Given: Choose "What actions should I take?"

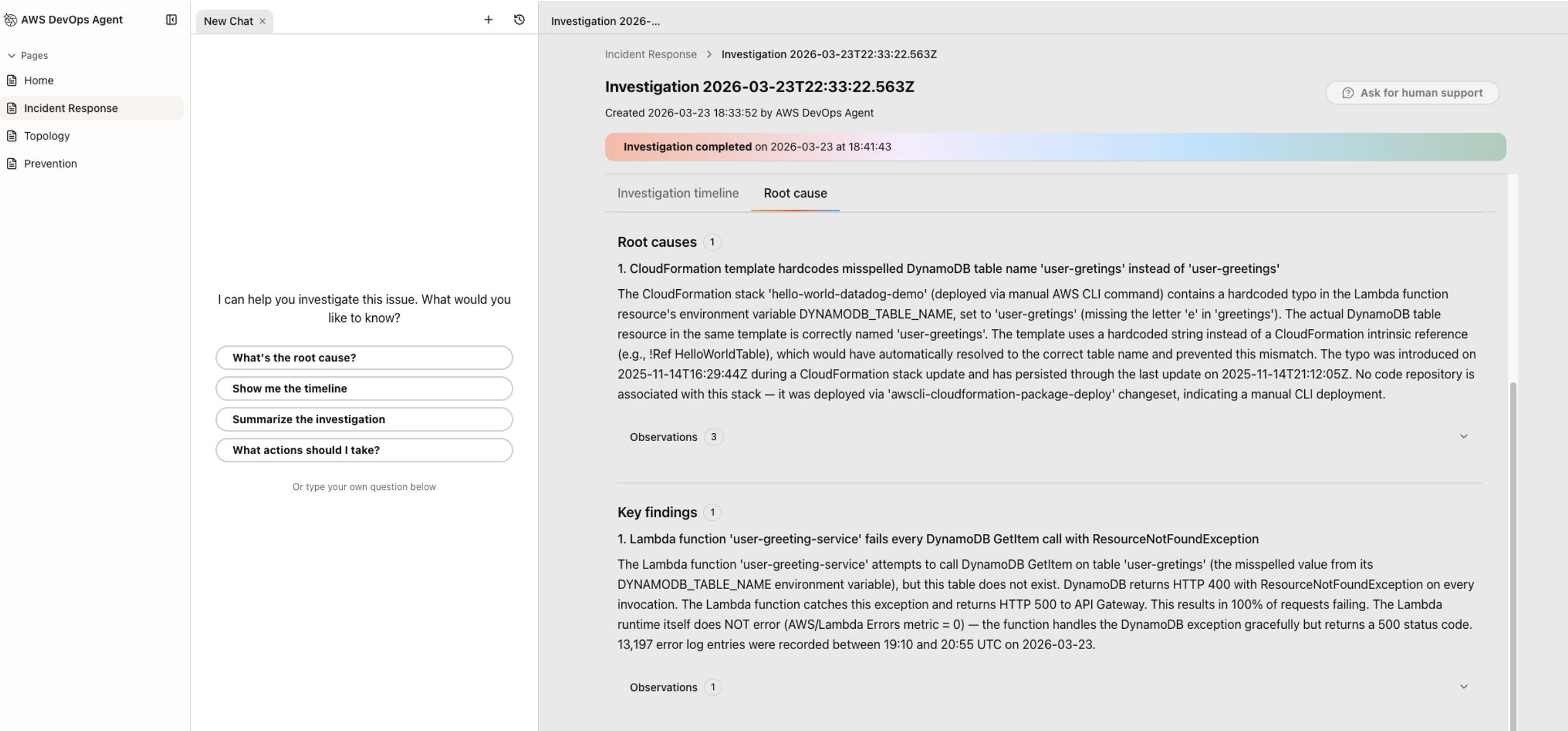Looking at the screenshot, I should pyautogui.click(x=364, y=450).
